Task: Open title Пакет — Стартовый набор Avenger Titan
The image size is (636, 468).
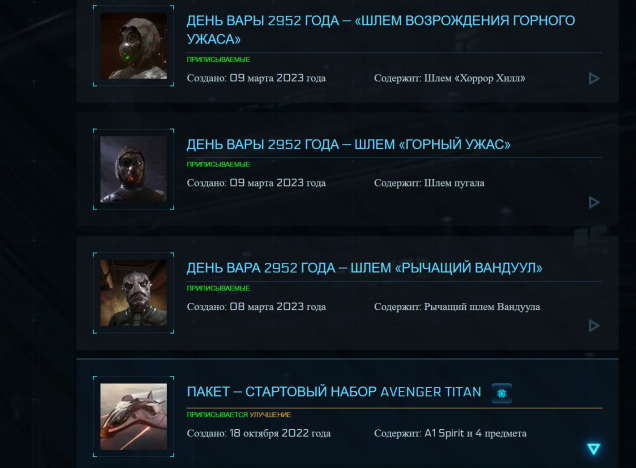Action: (334, 392)
